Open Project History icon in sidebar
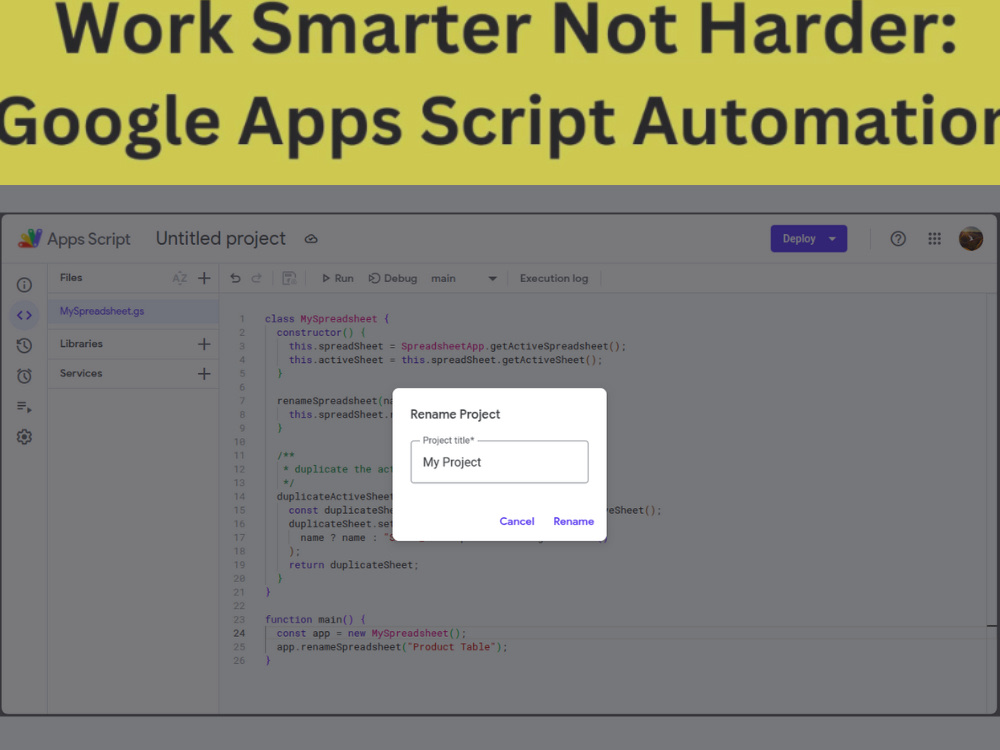The width and height of the screenshot is (1000, 750). tap(24, 346)
